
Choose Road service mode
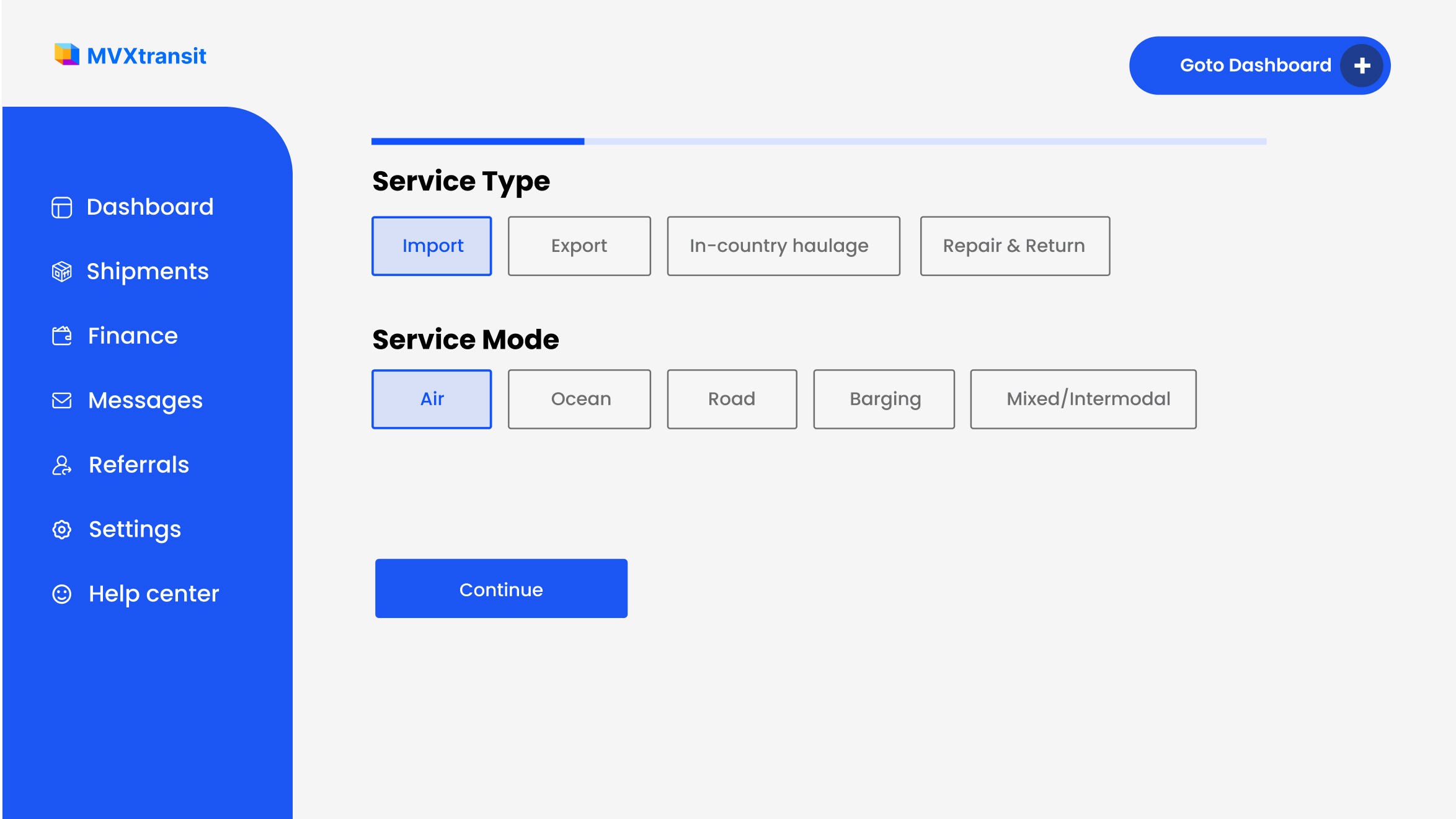[x=732, y=400]
